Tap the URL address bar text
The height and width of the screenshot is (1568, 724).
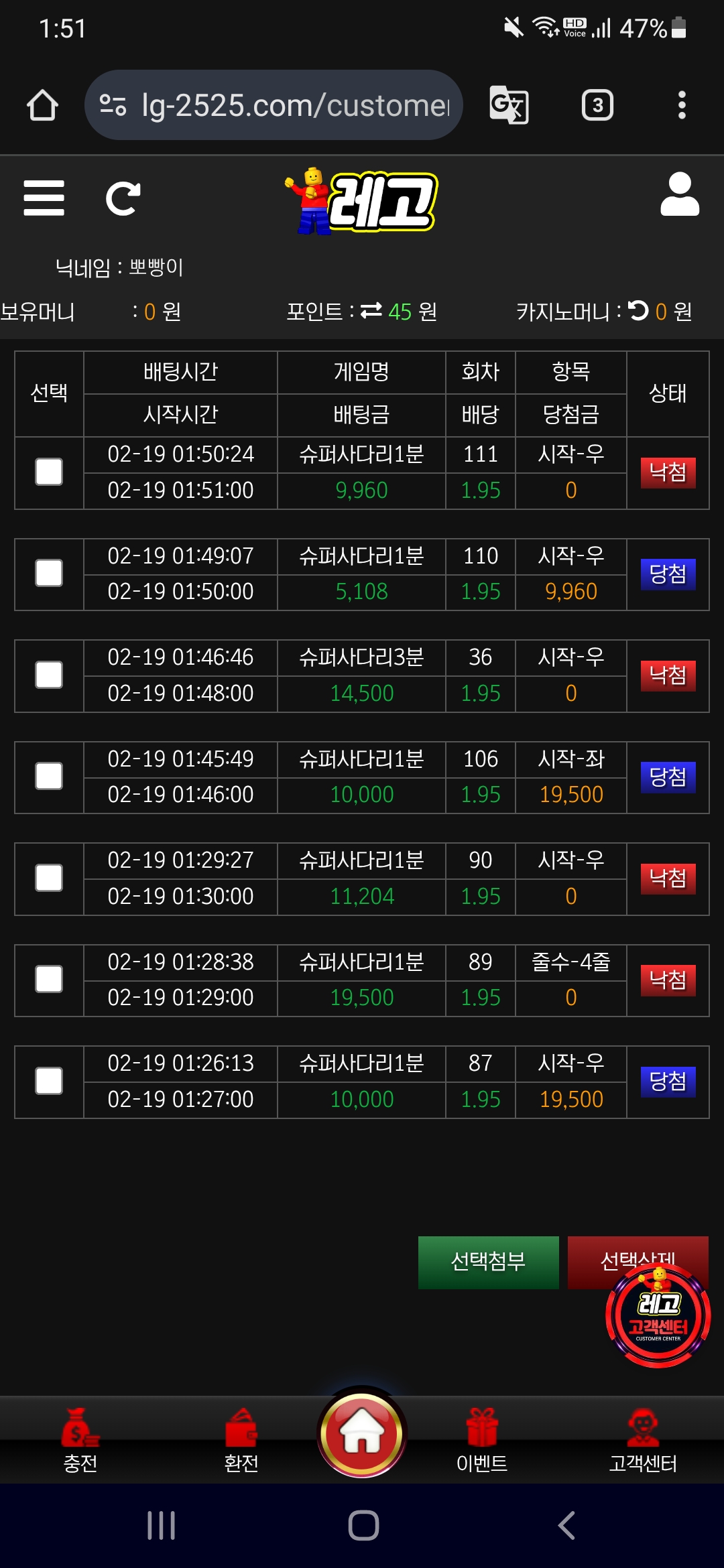click(x=295, y=105)
